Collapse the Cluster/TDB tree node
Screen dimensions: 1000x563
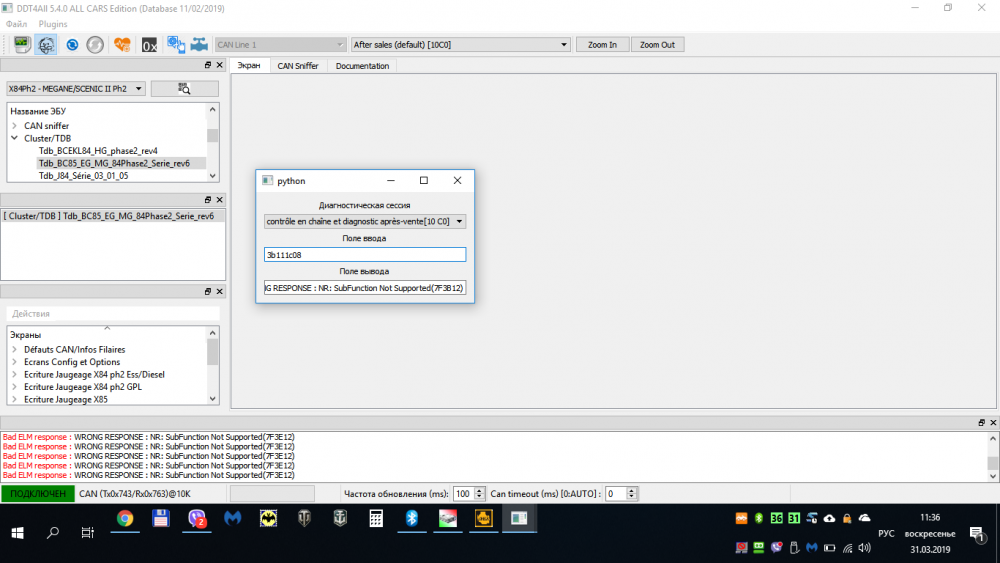tap(15, 138)
